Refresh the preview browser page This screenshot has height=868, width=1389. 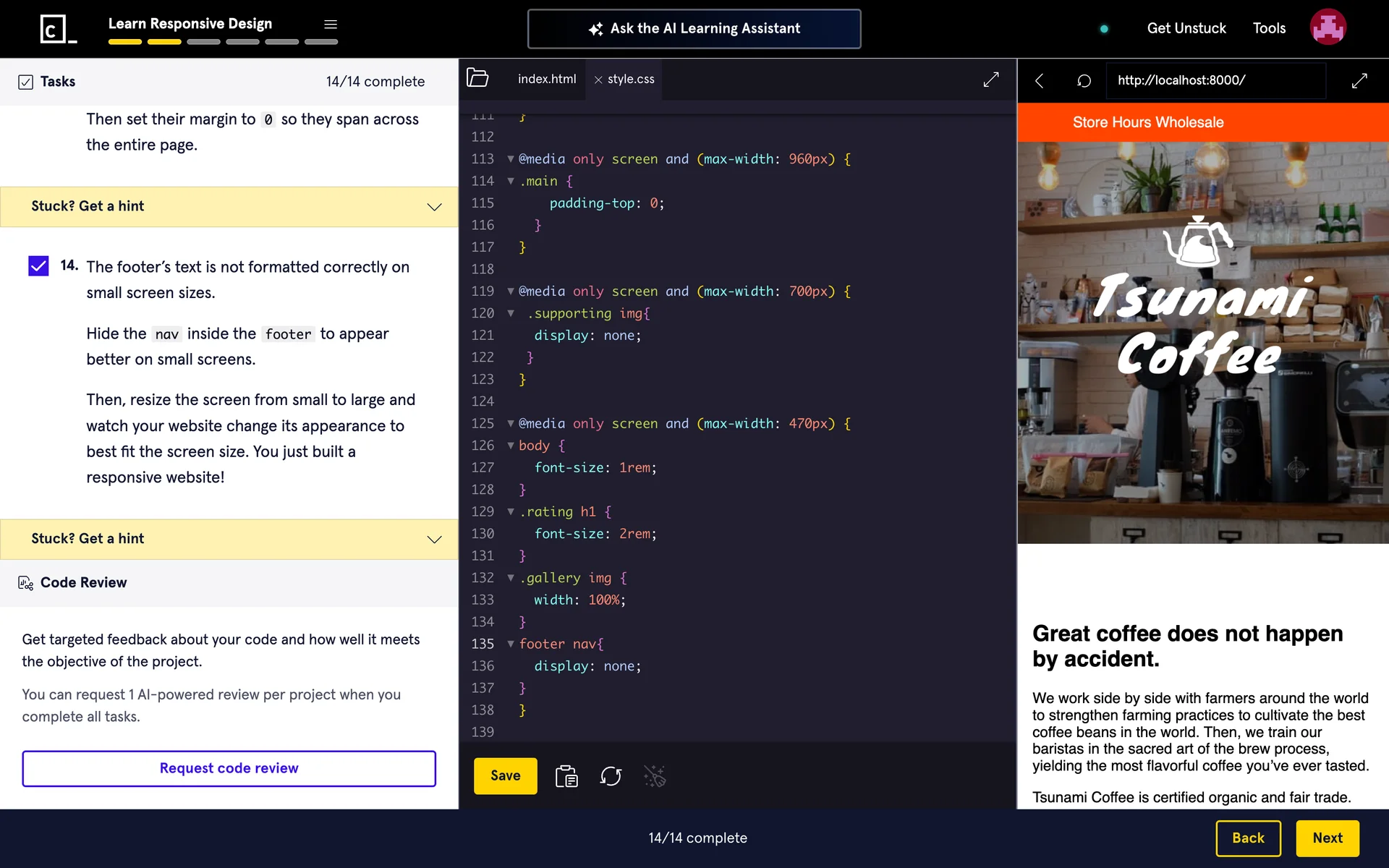(1084, 80)
